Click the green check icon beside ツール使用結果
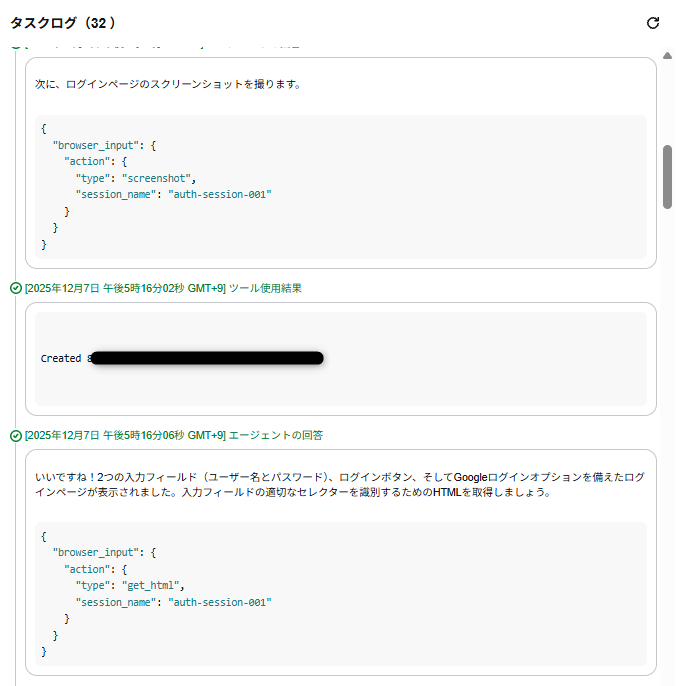The height and width of the screenshot is (686, 676). 15,288
